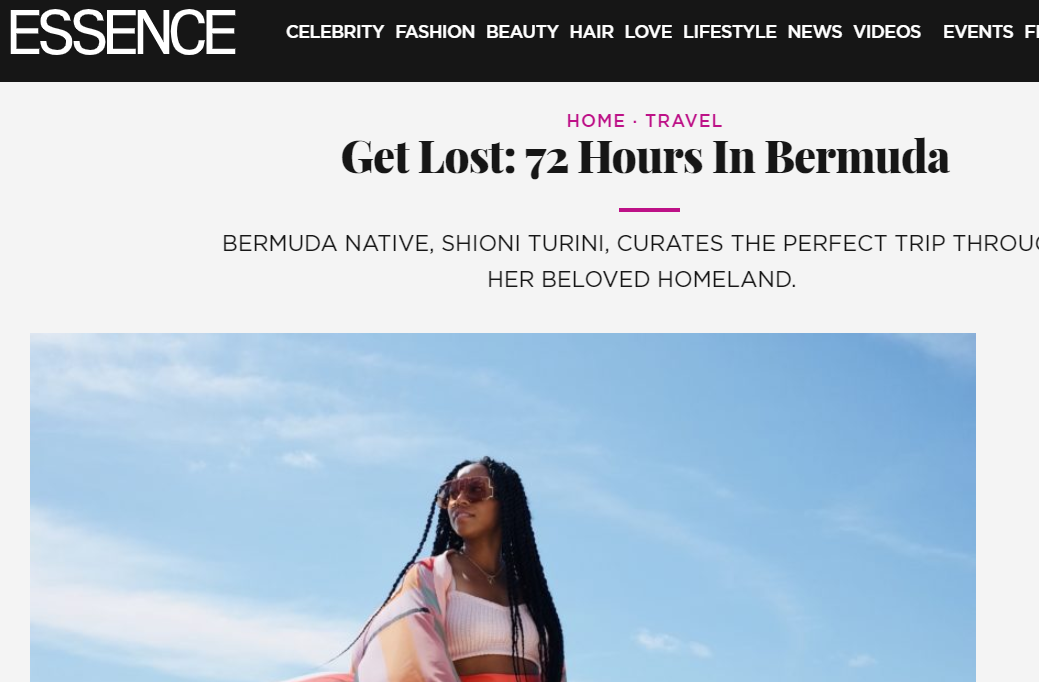Click the woman's sunglasses in the photo
The width and height of the screenshot is (1039, 682).
465,490
